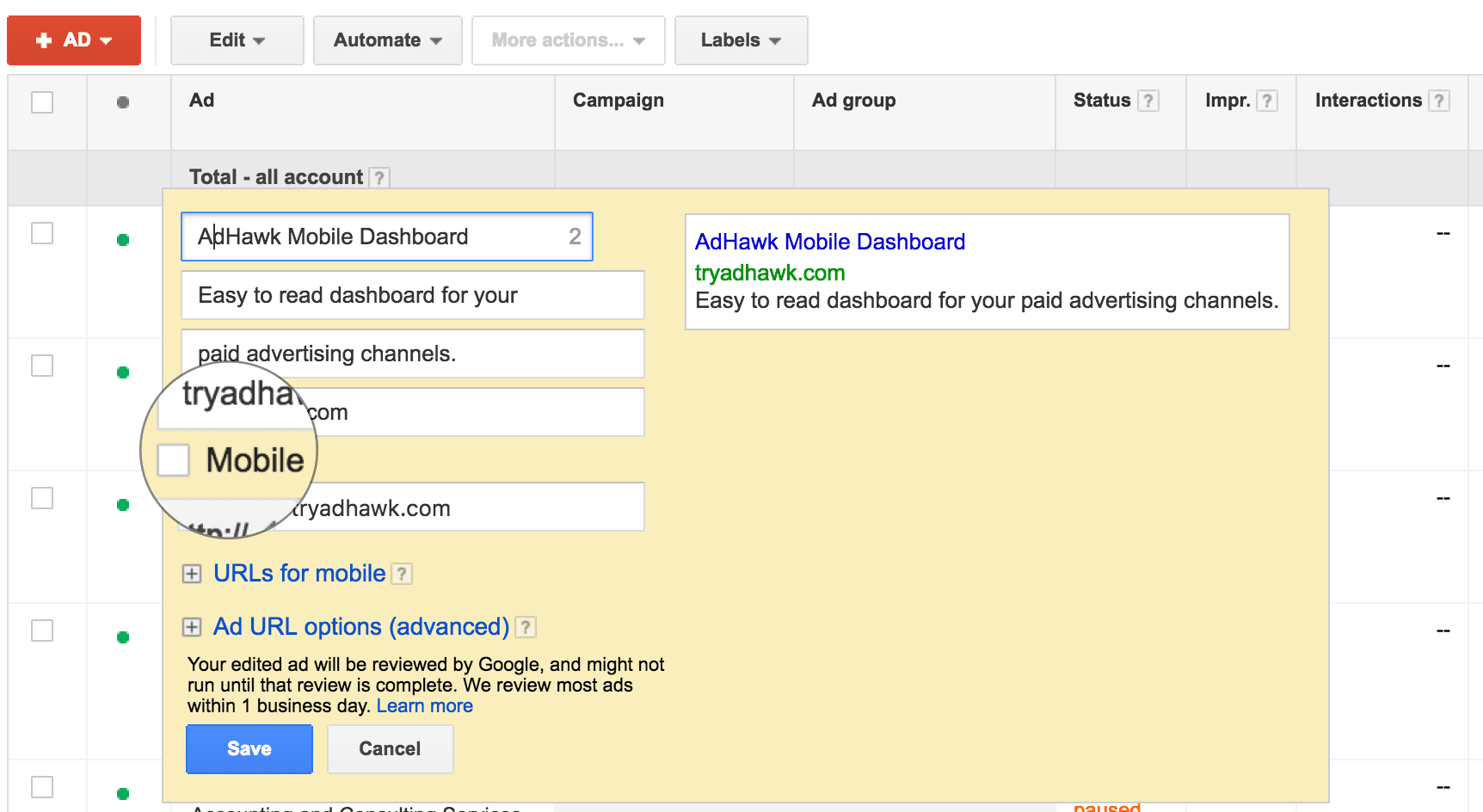1483x812 pixels.
Task: Open help icon next to Ad URL options
Action: click(x=526, y=627)
